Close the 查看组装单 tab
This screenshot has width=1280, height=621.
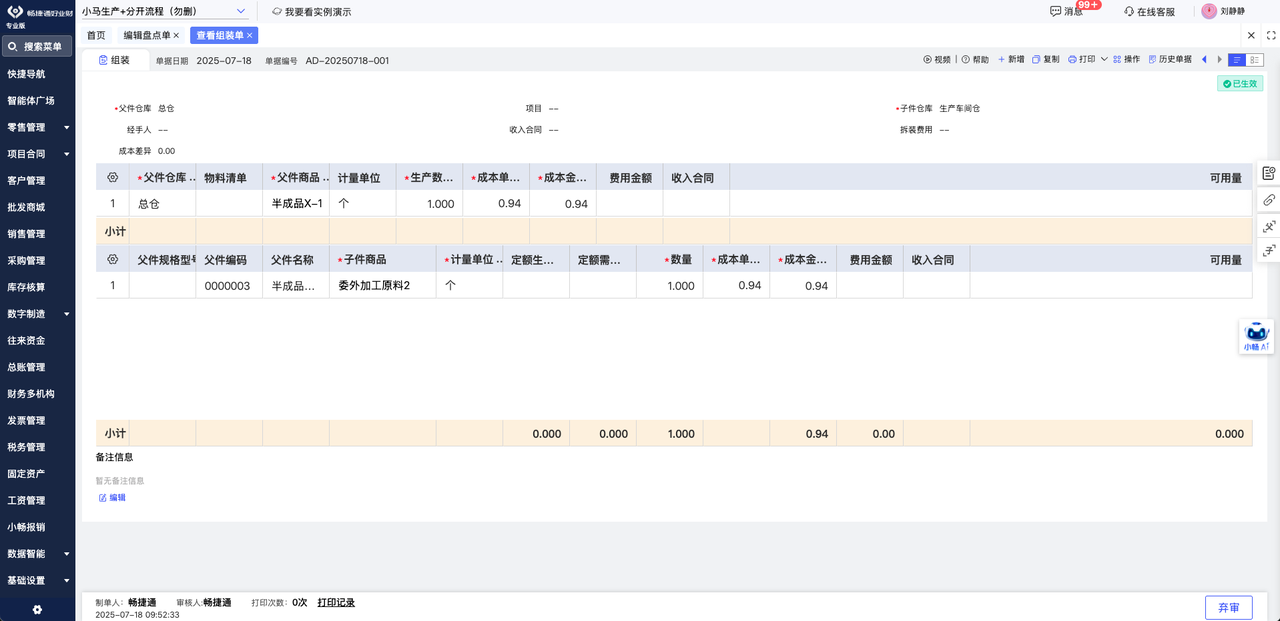pos(250,35)
